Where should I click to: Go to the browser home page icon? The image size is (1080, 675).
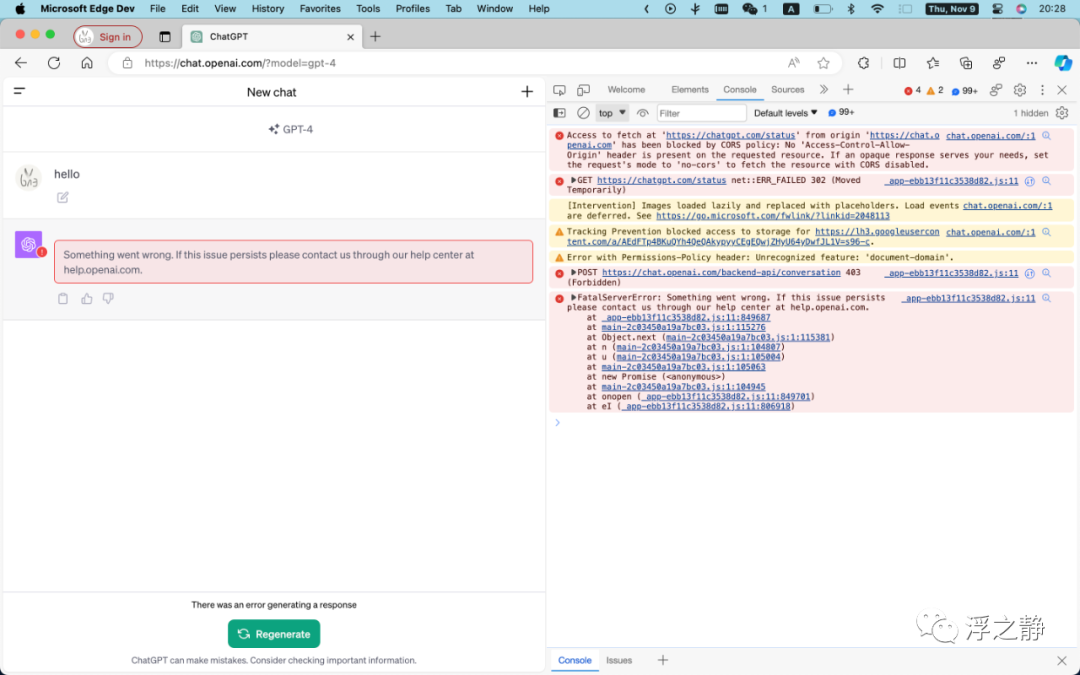[x=87, y=63]
